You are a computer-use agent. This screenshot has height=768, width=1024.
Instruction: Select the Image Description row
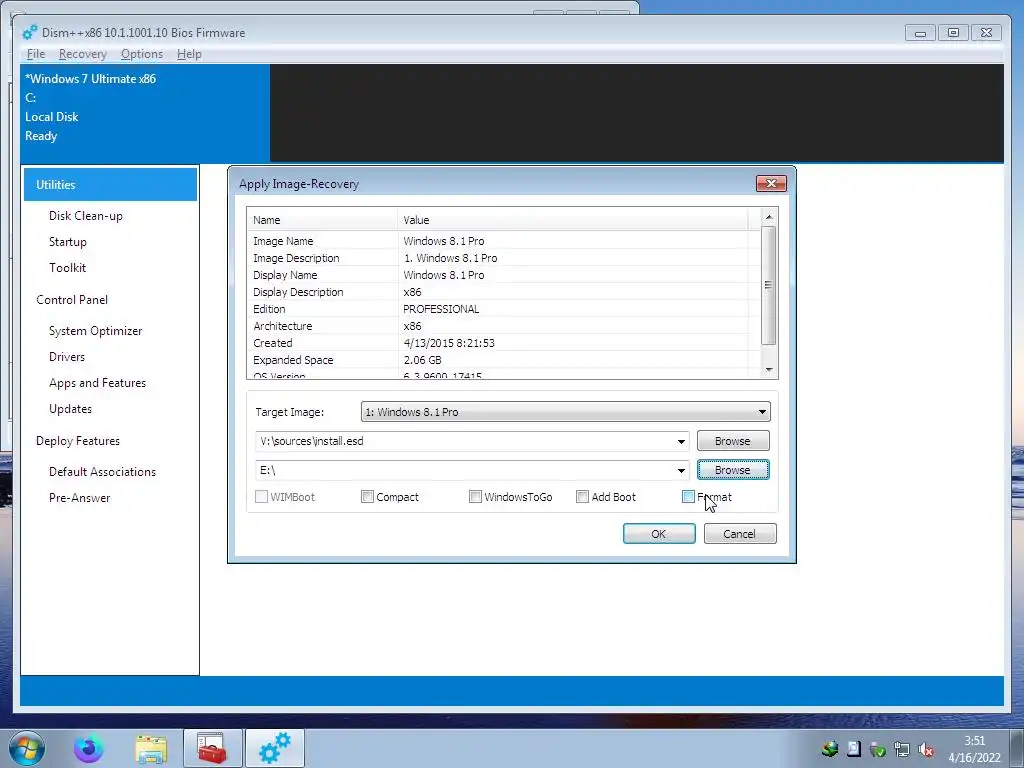pos(504,258)
